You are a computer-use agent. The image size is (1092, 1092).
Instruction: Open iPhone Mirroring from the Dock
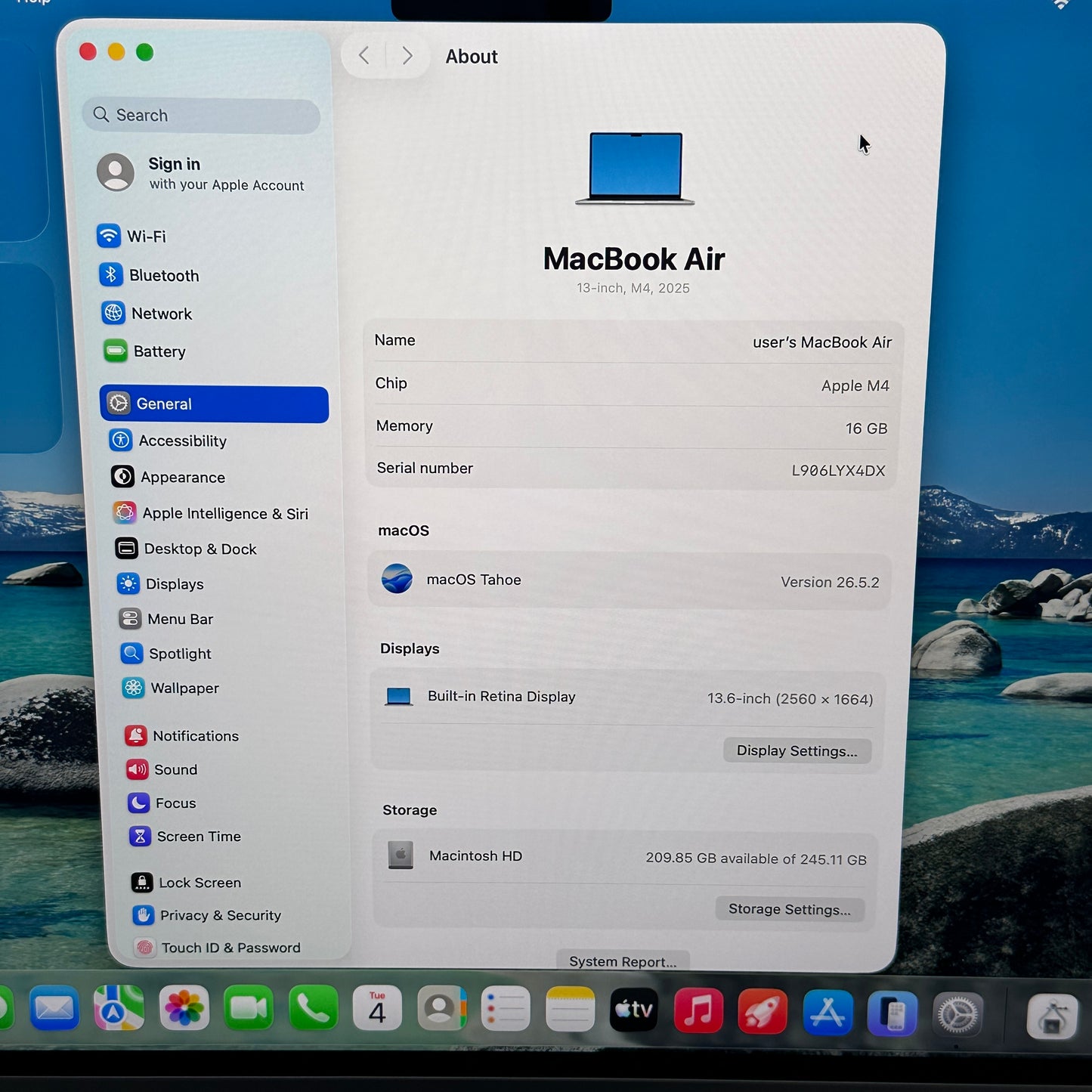pos(892,1013)
